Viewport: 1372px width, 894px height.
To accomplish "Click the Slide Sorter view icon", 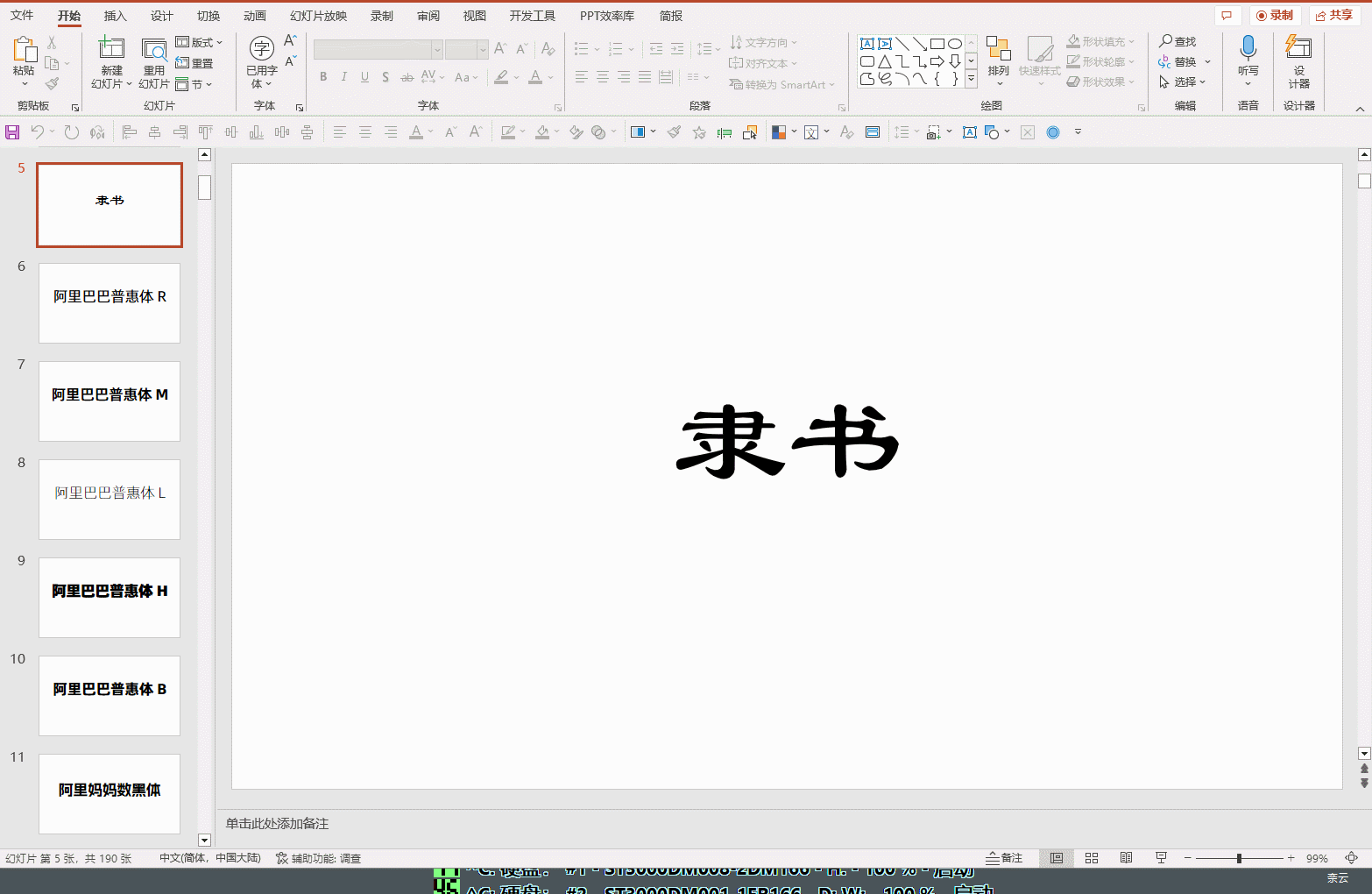I will [1092, 858].
